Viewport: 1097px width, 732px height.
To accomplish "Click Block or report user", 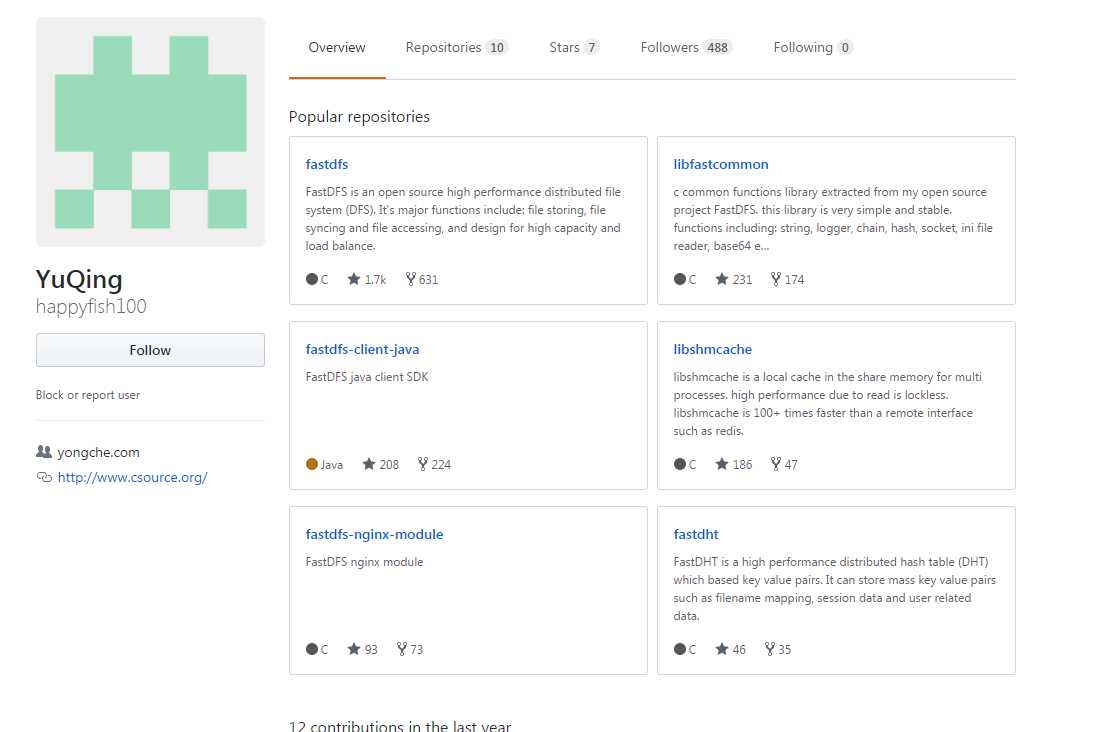I will pyautogui.click(x=88, y=395).
